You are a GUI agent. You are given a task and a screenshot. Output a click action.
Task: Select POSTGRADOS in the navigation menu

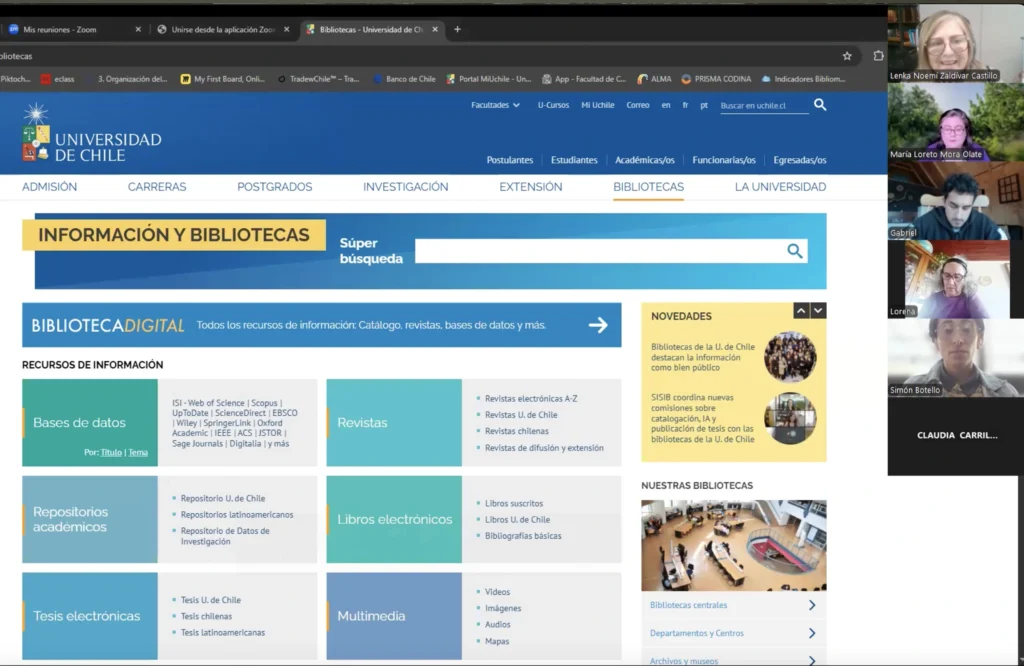tap(274, 186)
